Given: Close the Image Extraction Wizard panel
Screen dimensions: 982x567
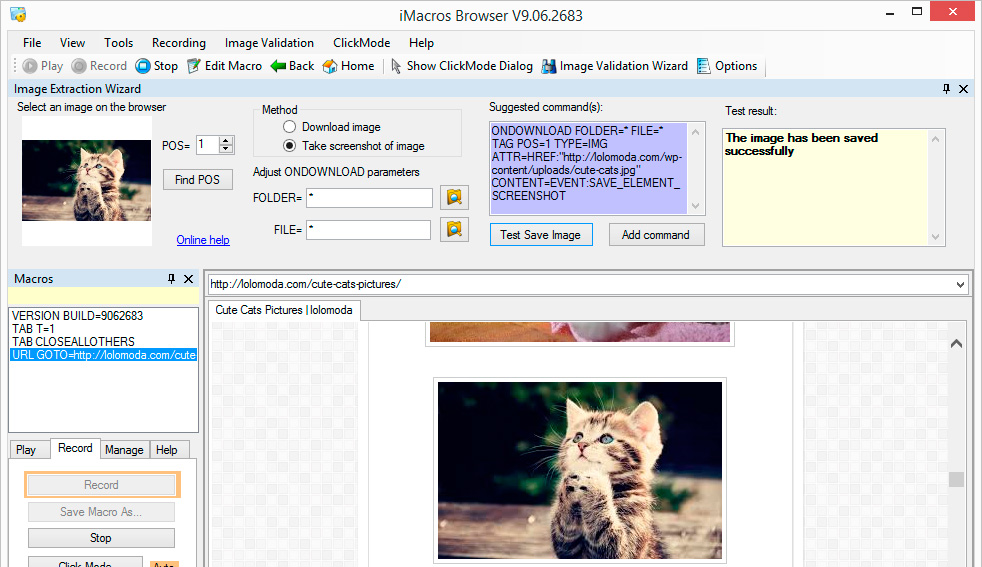Looking at the screenshot, I should [963, 89].
